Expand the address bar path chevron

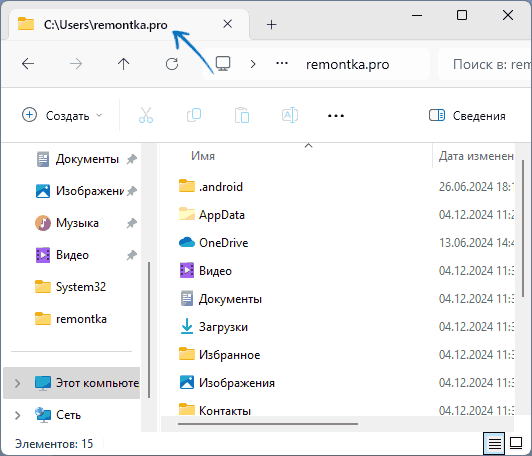[x=253, y=64]
